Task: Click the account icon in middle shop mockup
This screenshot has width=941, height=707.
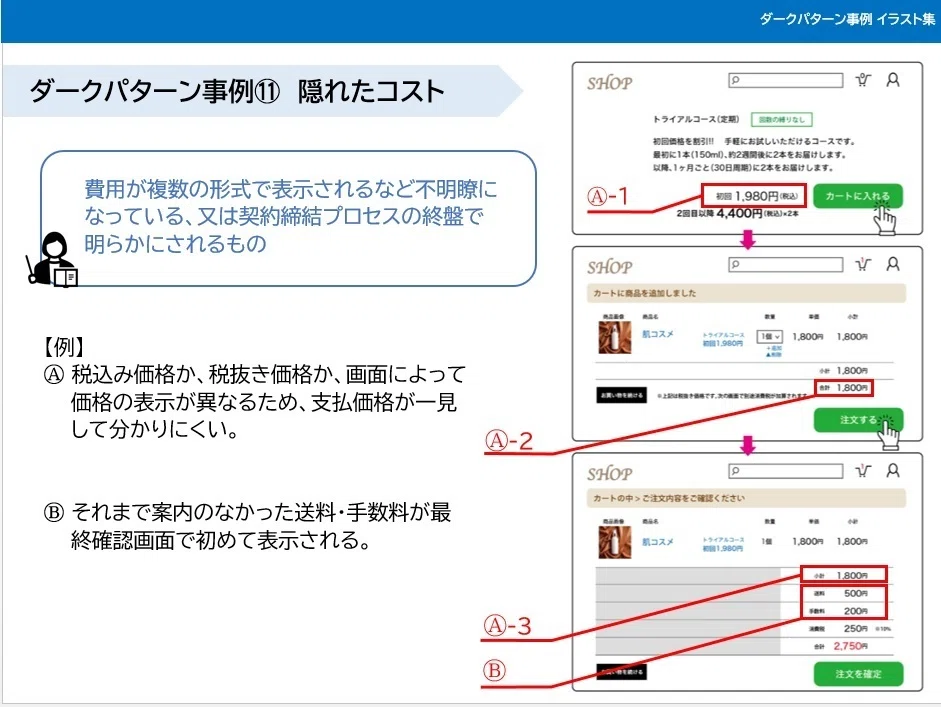Action: 893,264
